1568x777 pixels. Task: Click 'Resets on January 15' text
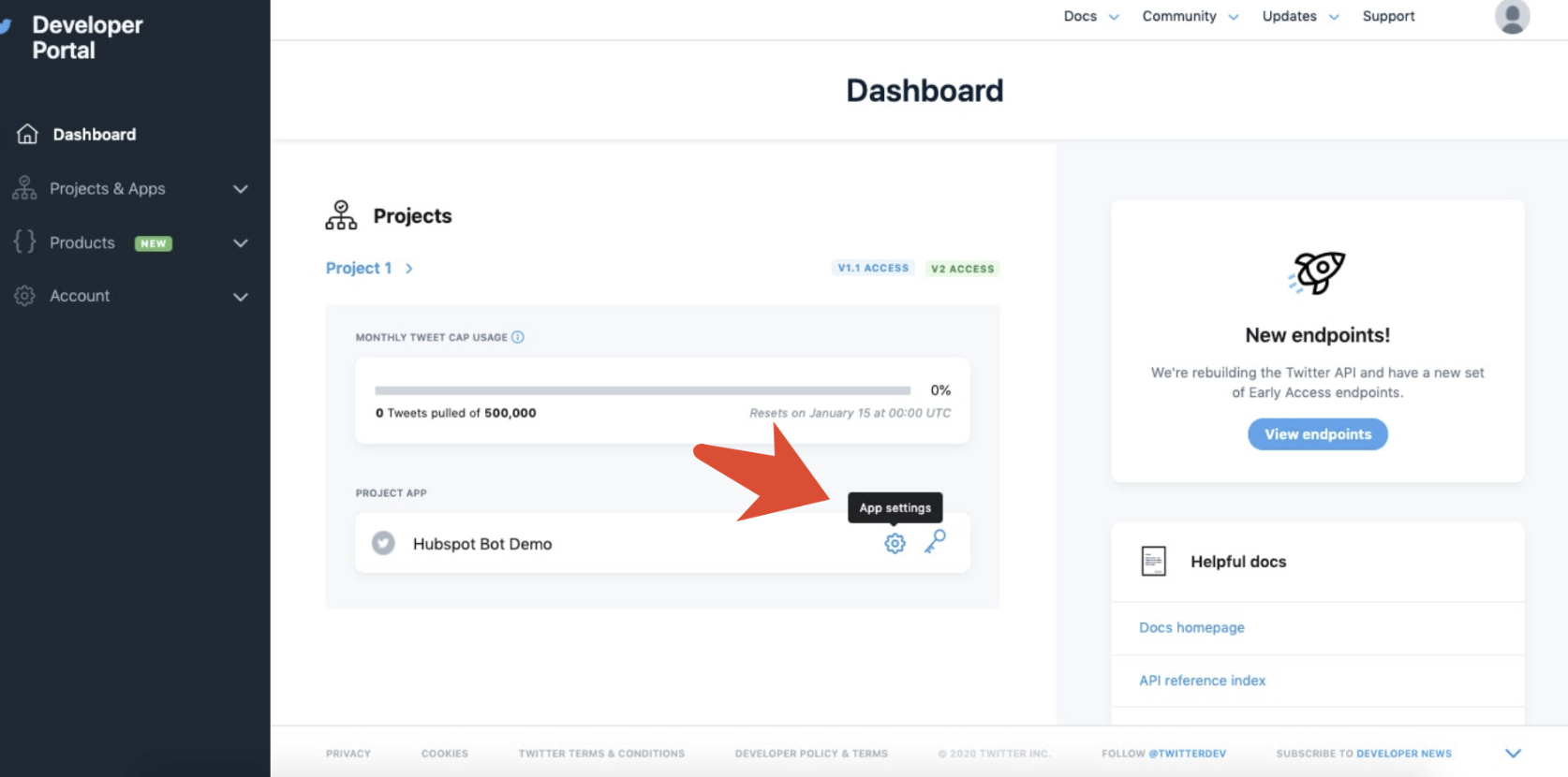pos(850,413)
